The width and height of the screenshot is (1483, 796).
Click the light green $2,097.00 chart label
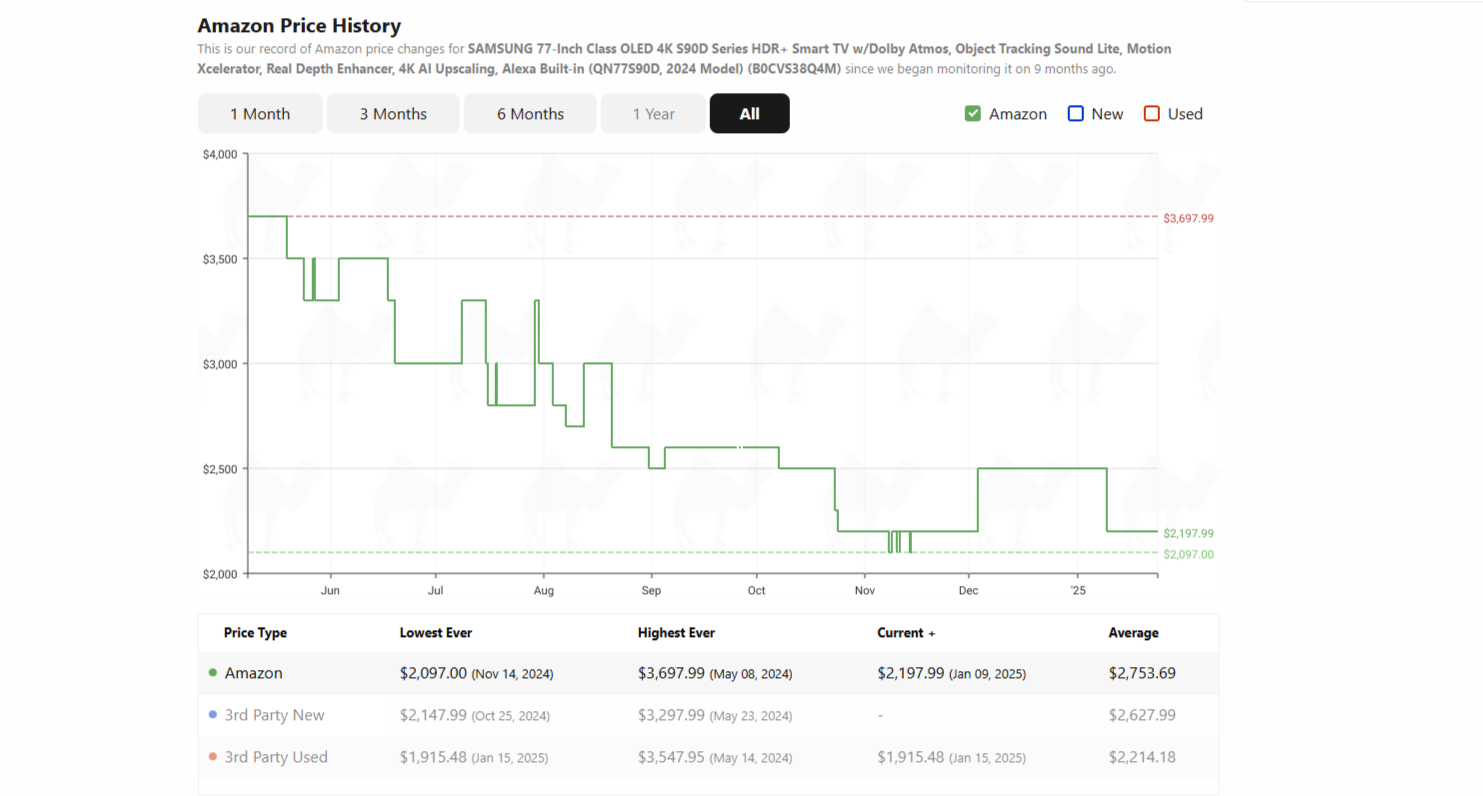pos(1189,554)
